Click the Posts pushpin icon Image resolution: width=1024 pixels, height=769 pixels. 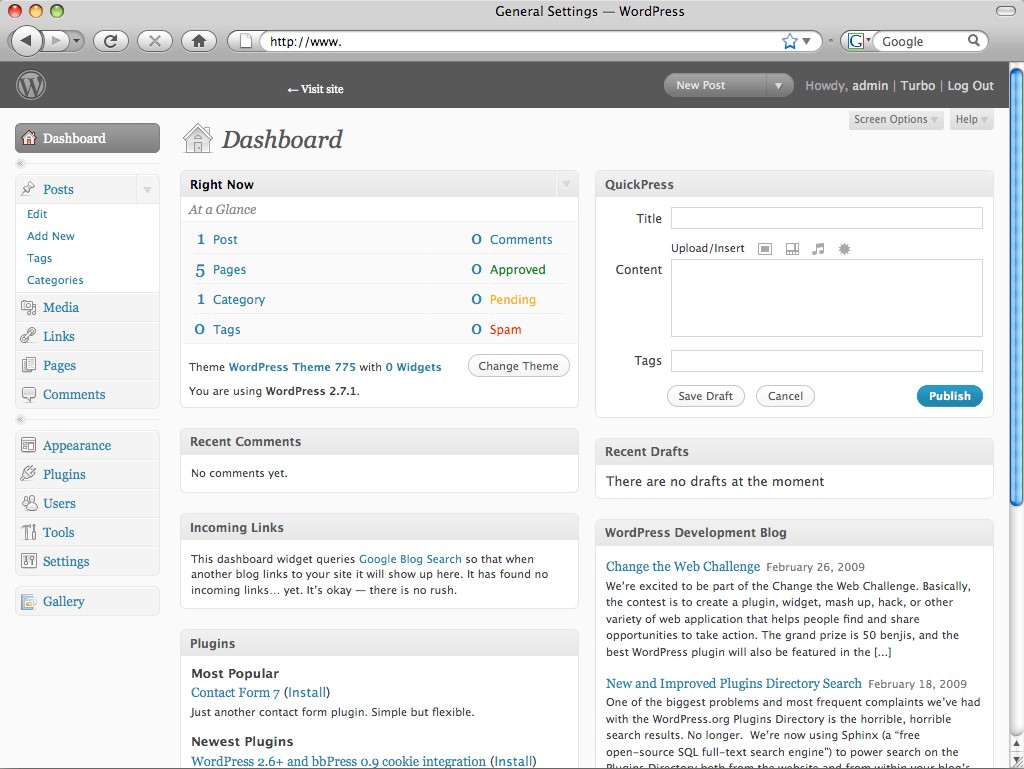pos(28,189)
